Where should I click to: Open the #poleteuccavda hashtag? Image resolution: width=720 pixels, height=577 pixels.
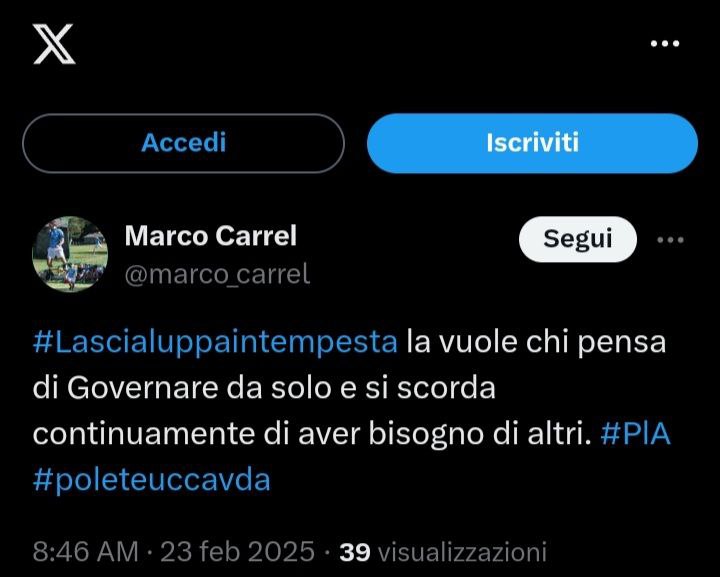[x=152, y=480]
